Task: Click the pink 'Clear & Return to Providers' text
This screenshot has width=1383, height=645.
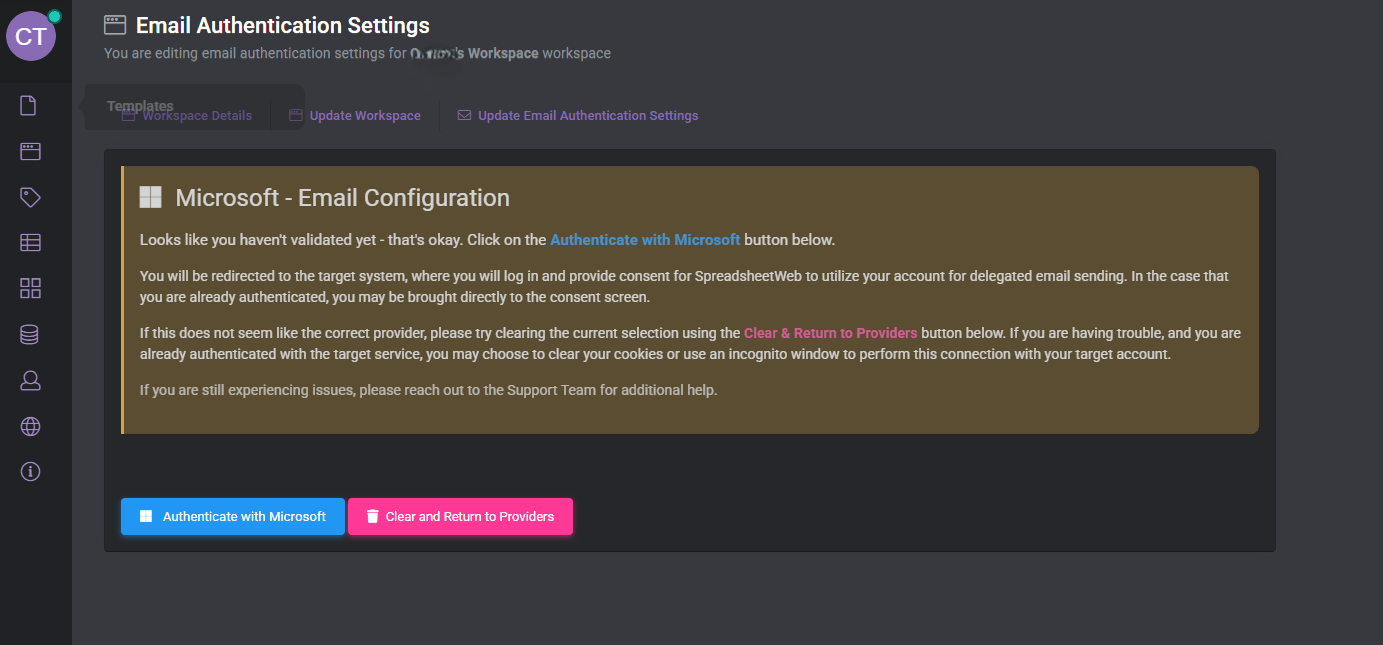Action: click(x=830, y=333)
